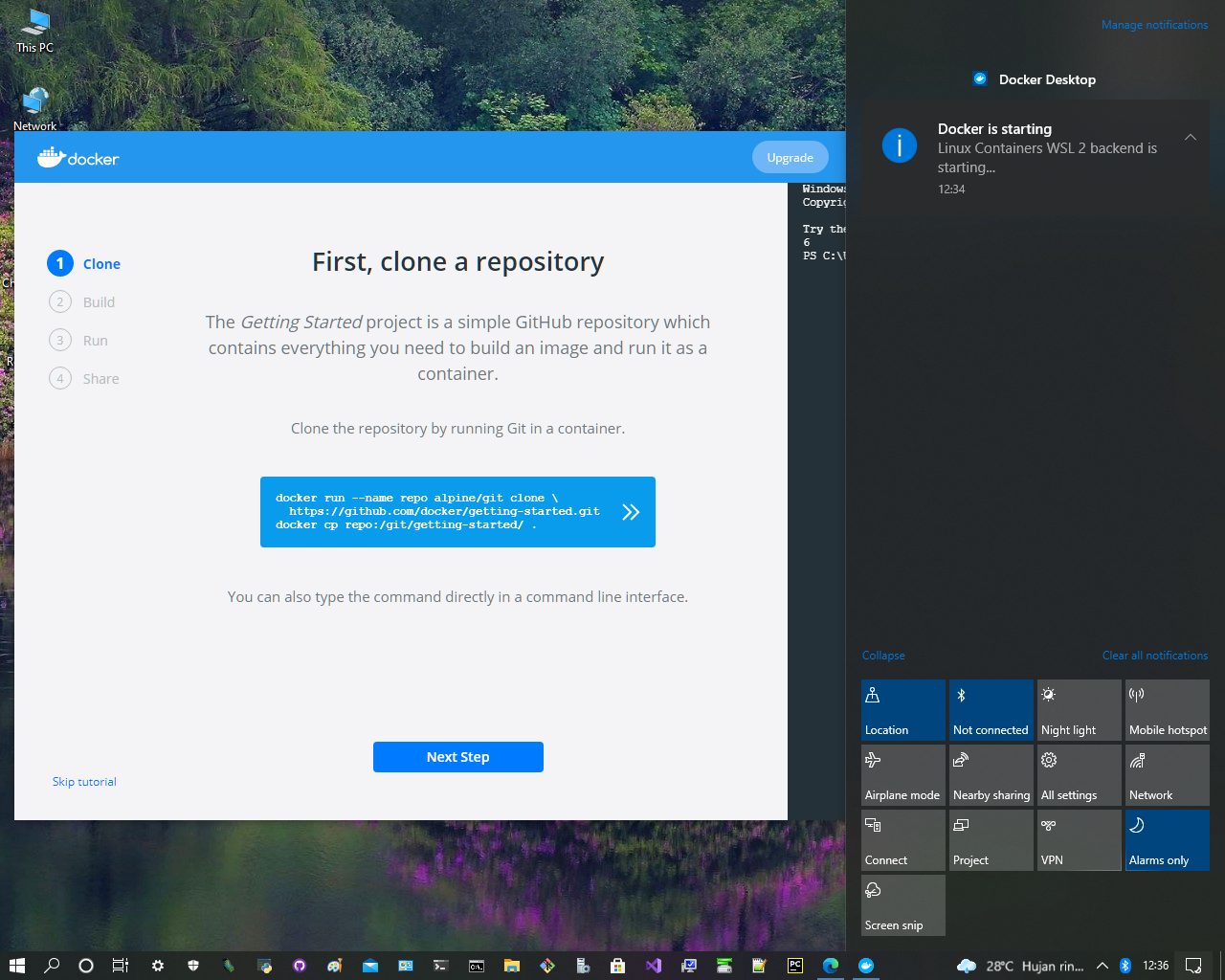1225x980 pixels.
Task: Open the Python IDLE icon in taskbar
Action: pyautogui.click(x=264, y=966)
